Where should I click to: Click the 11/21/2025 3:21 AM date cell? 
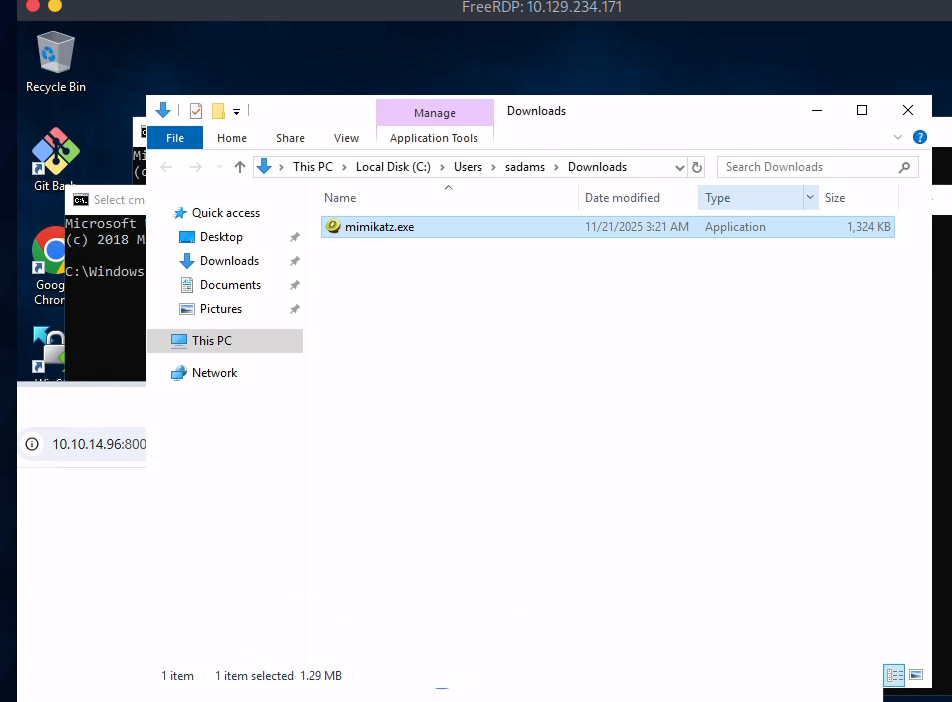point(636,227)
